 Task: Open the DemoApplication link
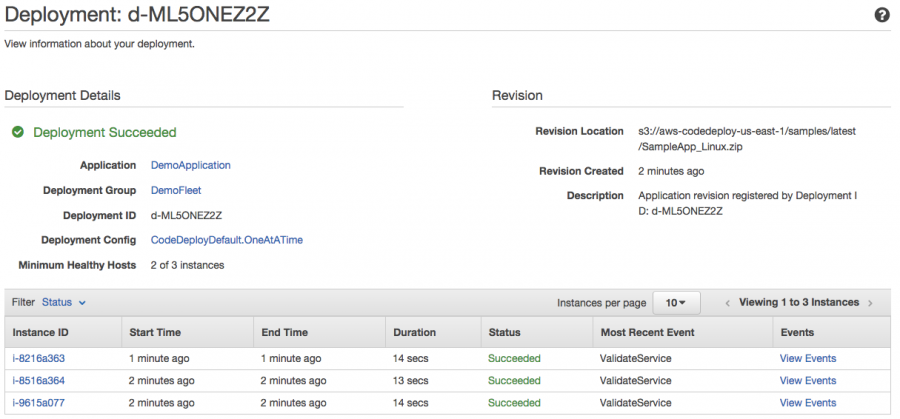coord(191,165)
